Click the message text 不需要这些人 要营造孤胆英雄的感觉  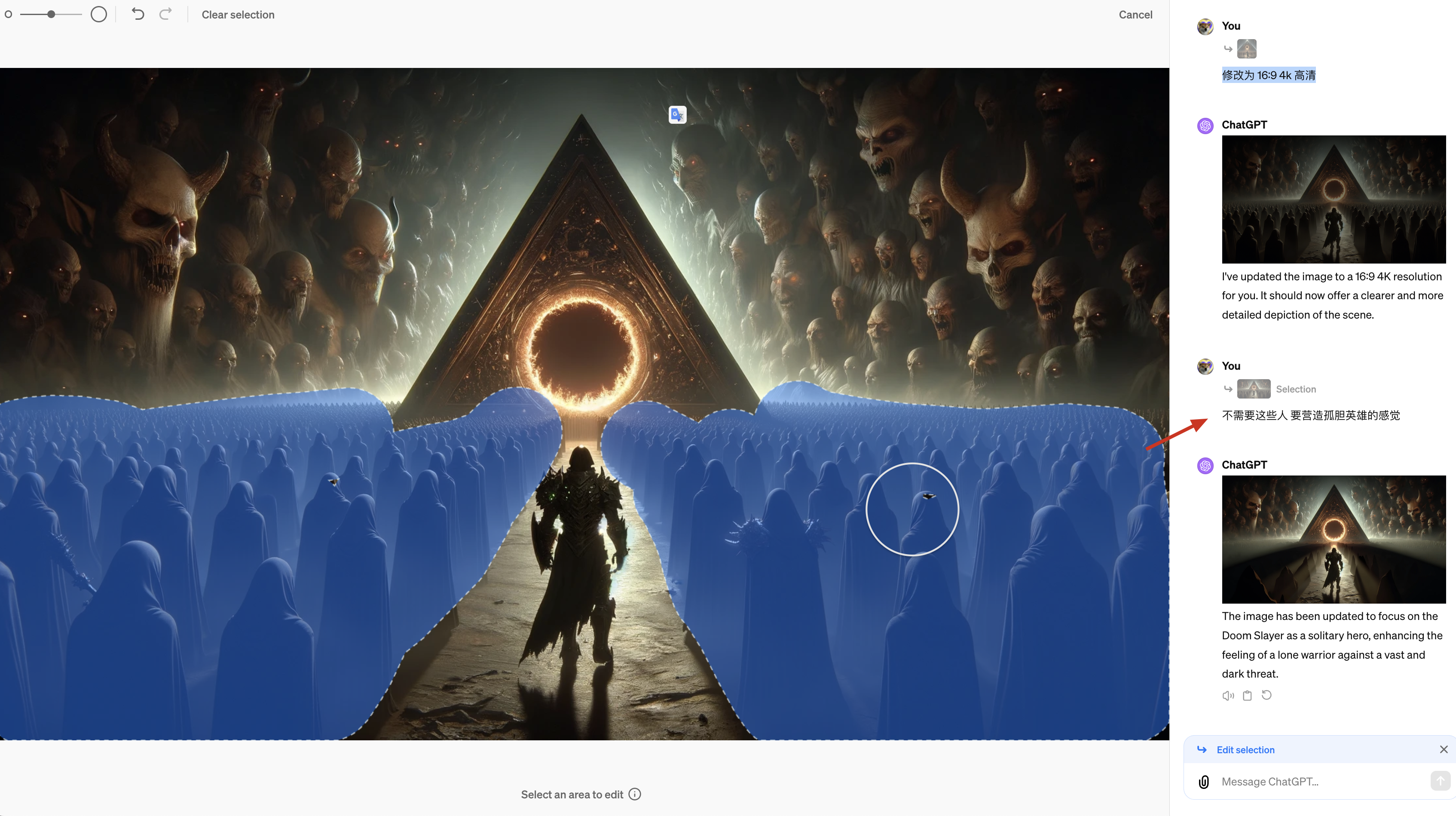click(x=1310, y=415)
